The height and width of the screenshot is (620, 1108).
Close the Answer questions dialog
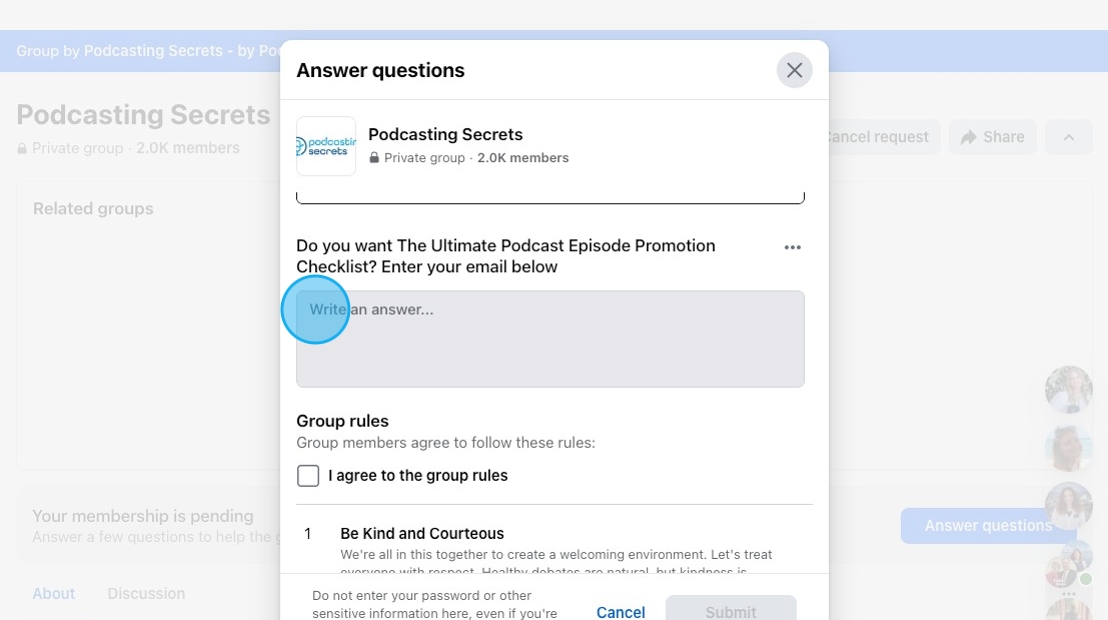click(794, 70)
